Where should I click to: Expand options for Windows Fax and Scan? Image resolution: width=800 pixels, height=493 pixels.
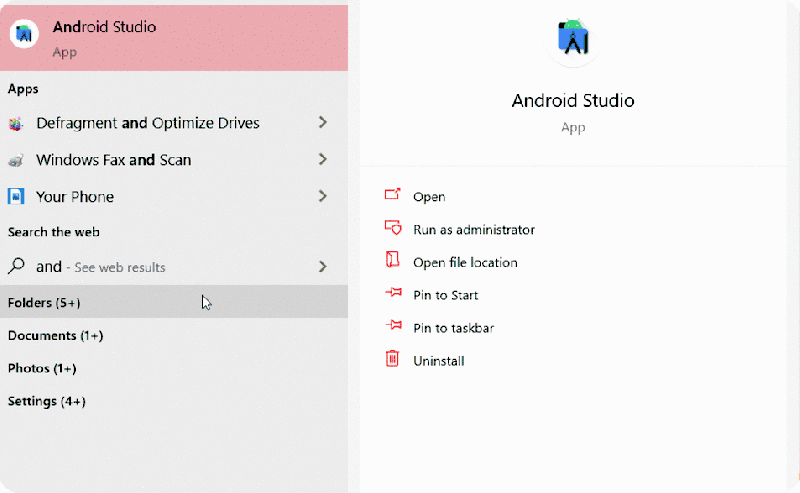[322, 159]
